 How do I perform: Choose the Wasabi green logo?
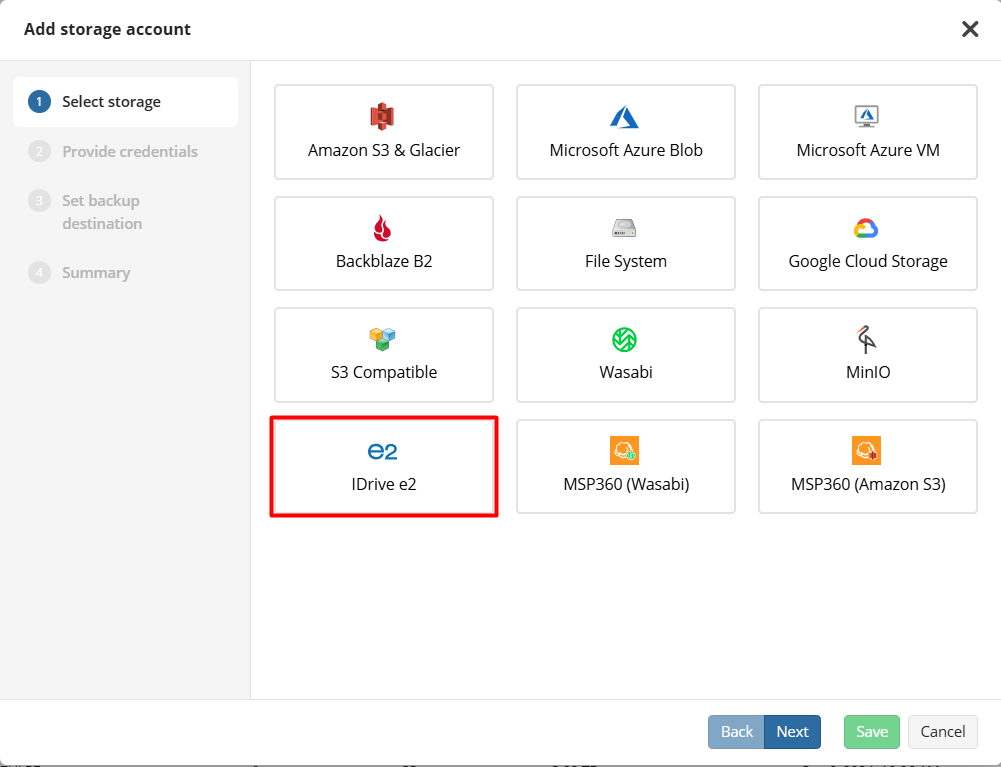(624, 340)
